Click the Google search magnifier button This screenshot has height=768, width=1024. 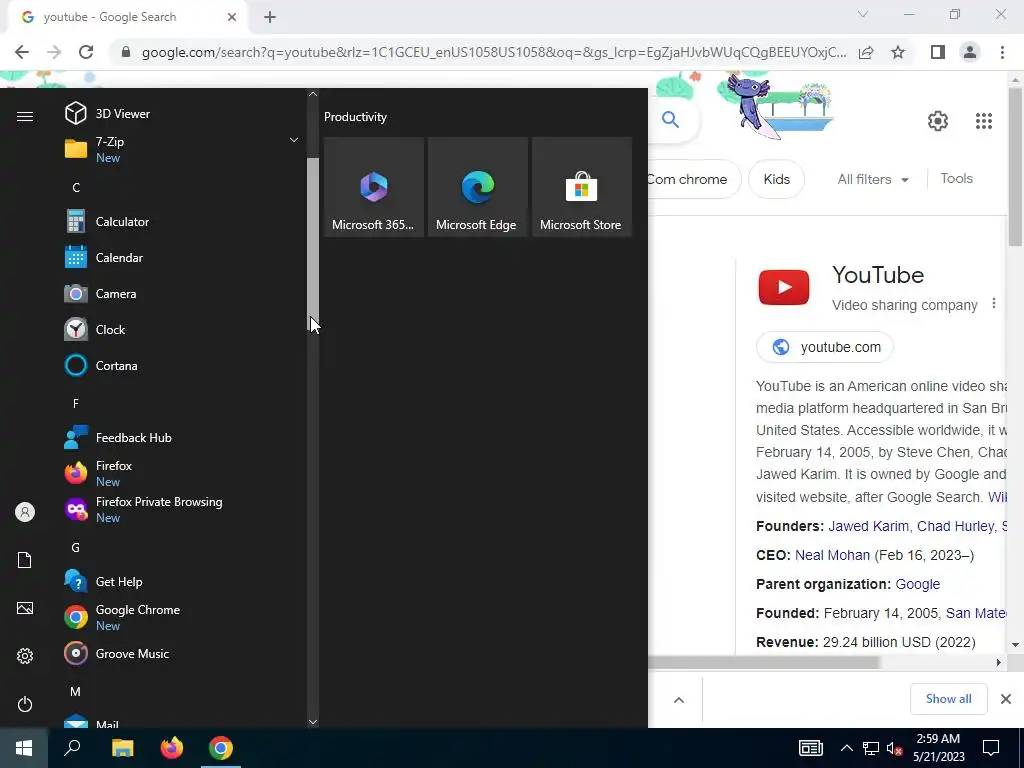(670, 120)
